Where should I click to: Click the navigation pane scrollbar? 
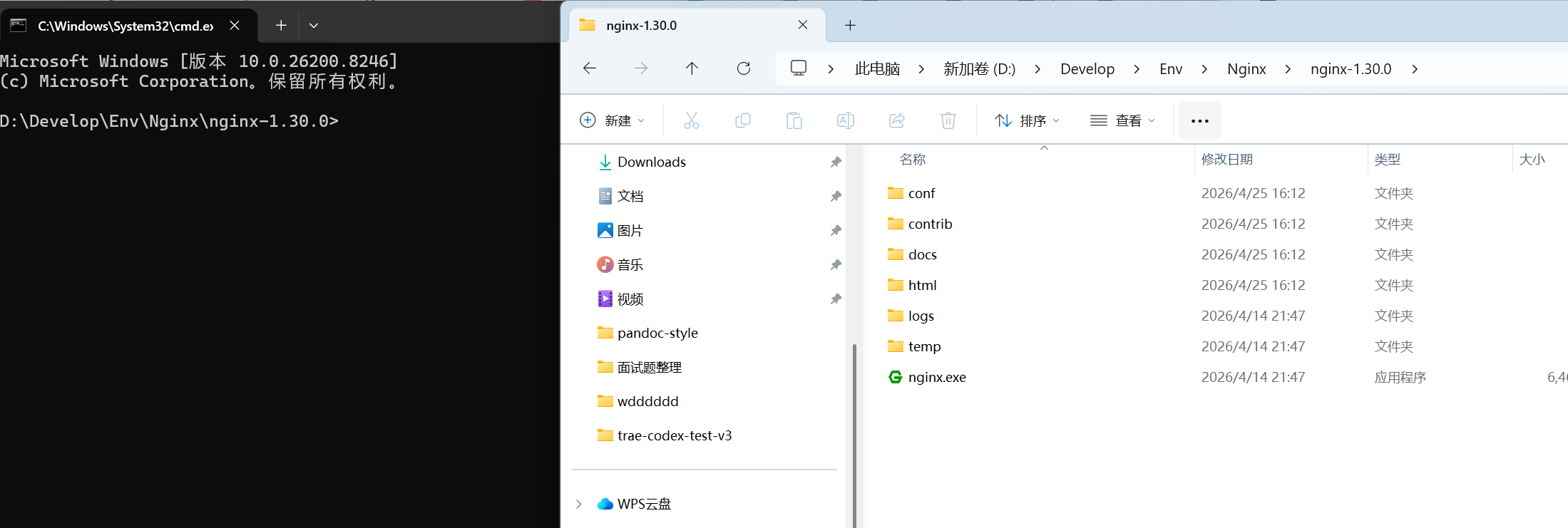coord(854,435)
